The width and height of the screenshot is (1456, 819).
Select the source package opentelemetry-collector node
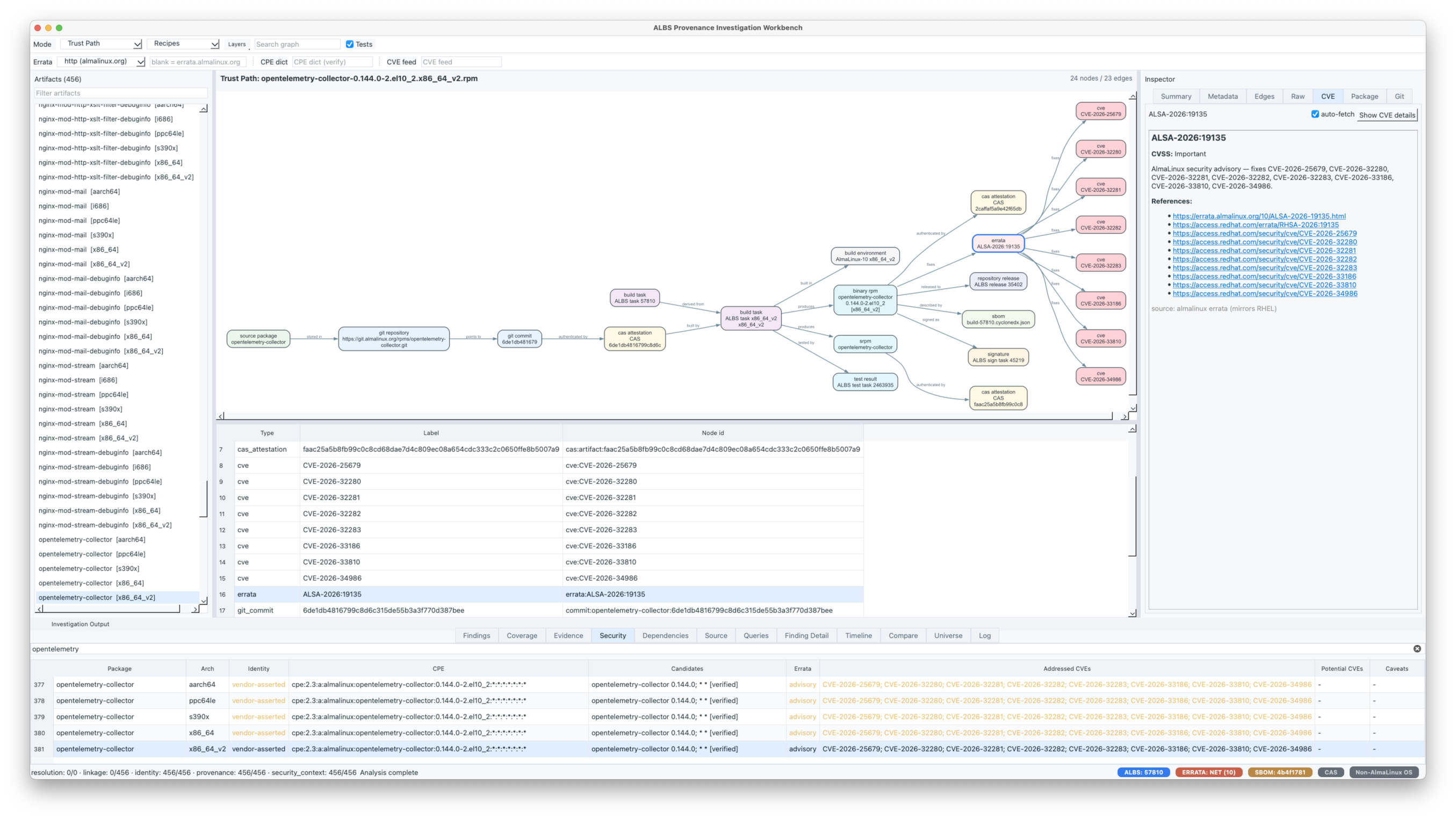point(258,339)
